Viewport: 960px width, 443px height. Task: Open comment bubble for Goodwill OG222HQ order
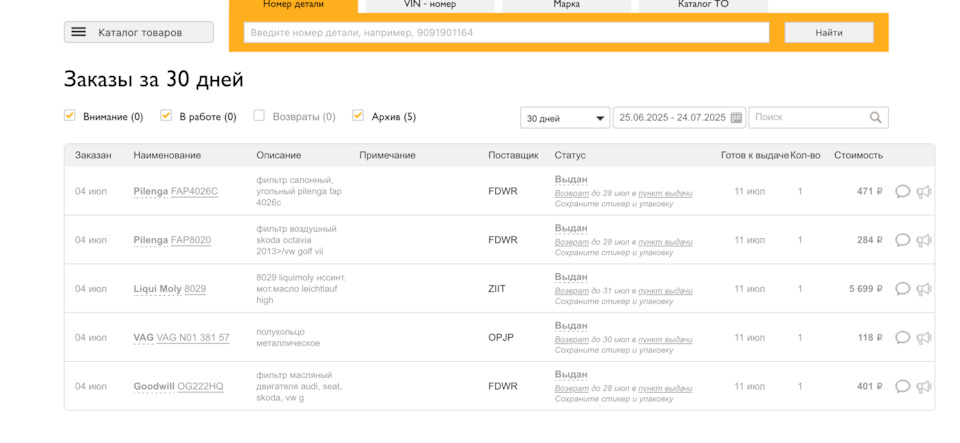(x=902, y=387)
